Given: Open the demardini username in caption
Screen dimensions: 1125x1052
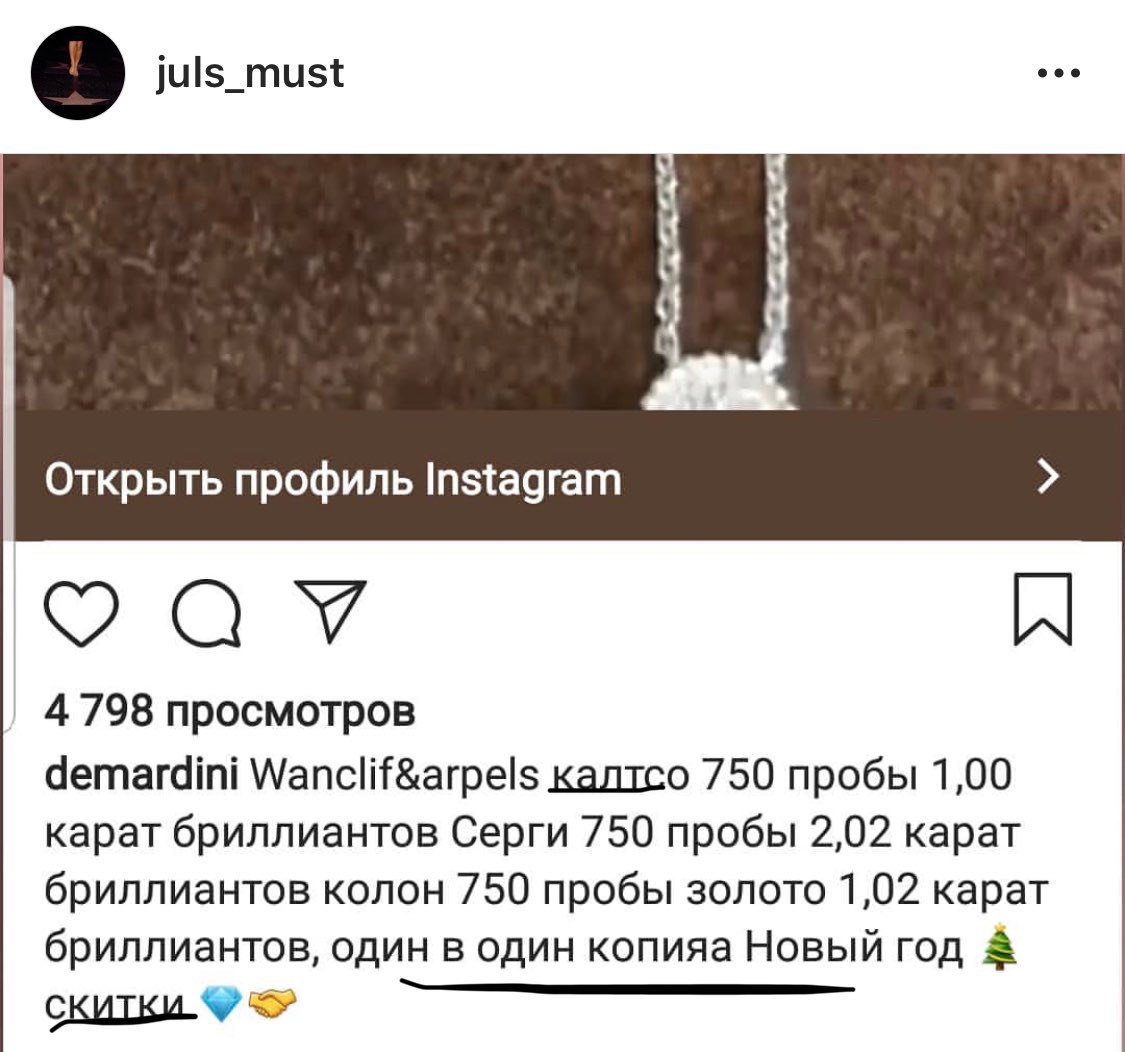Looking at the screenshot, I should coord(141,775).
